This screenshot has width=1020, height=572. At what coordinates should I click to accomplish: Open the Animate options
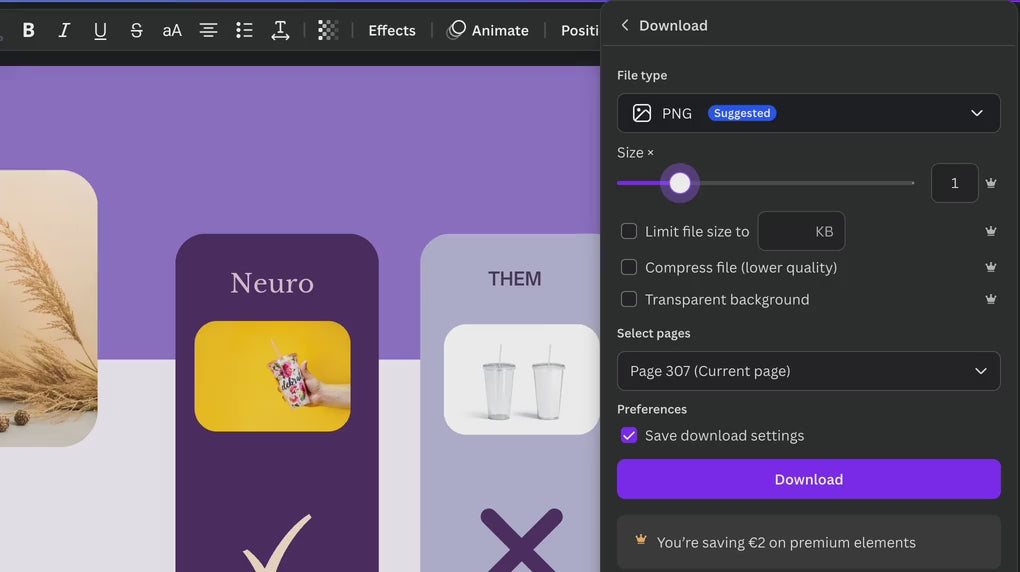[x=488, y=30]
